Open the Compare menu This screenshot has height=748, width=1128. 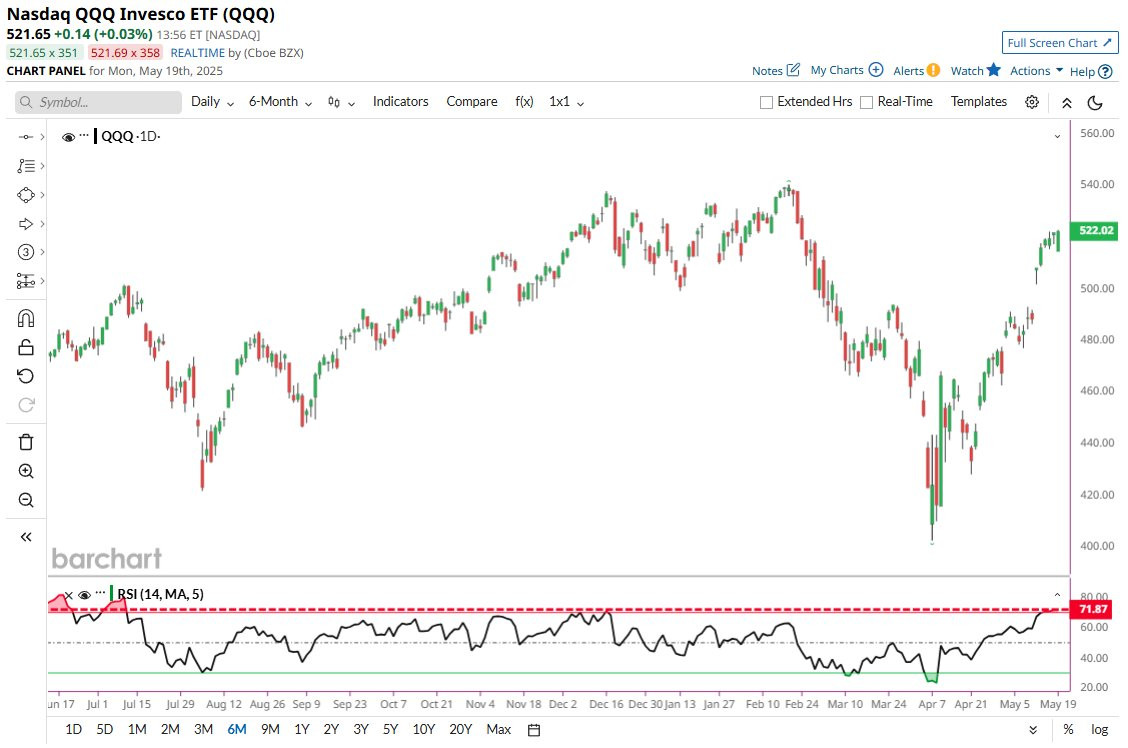[472, 102]
